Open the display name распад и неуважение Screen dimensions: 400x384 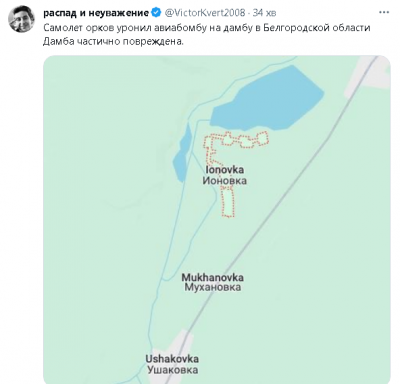(96, 13)
